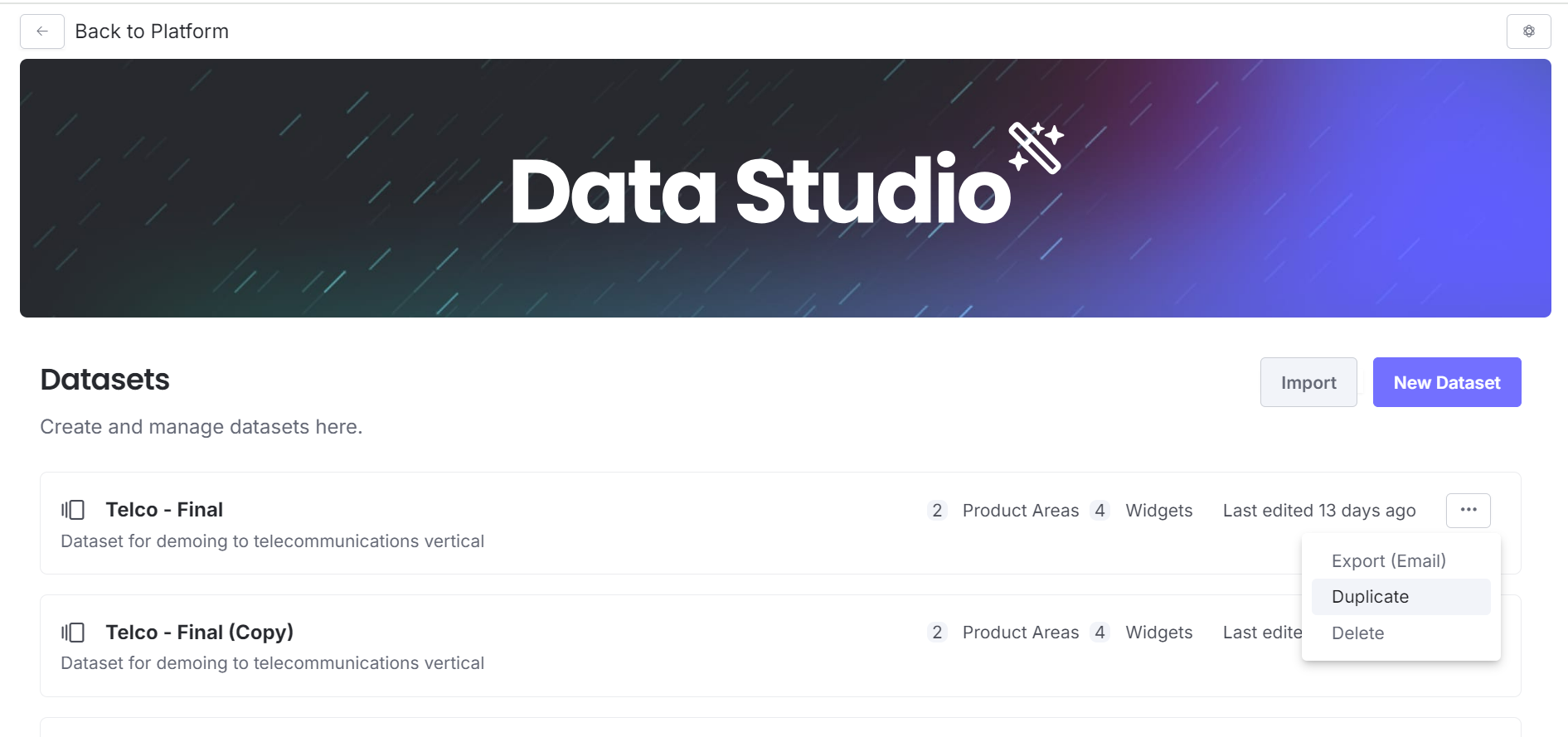Click the Telco - Final dataset icon
This screenshot has height=737, width=1568.
[73, 510]
